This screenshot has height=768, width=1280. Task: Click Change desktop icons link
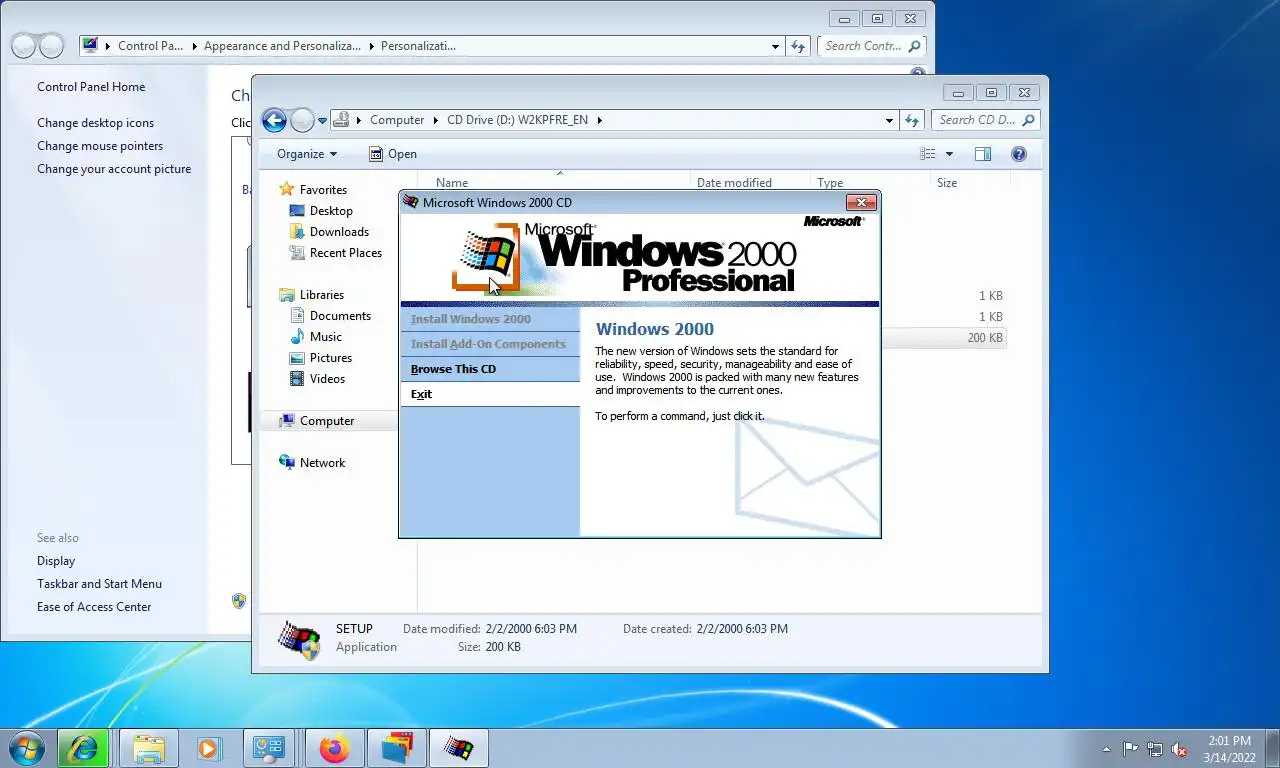[x=96, y=123]
